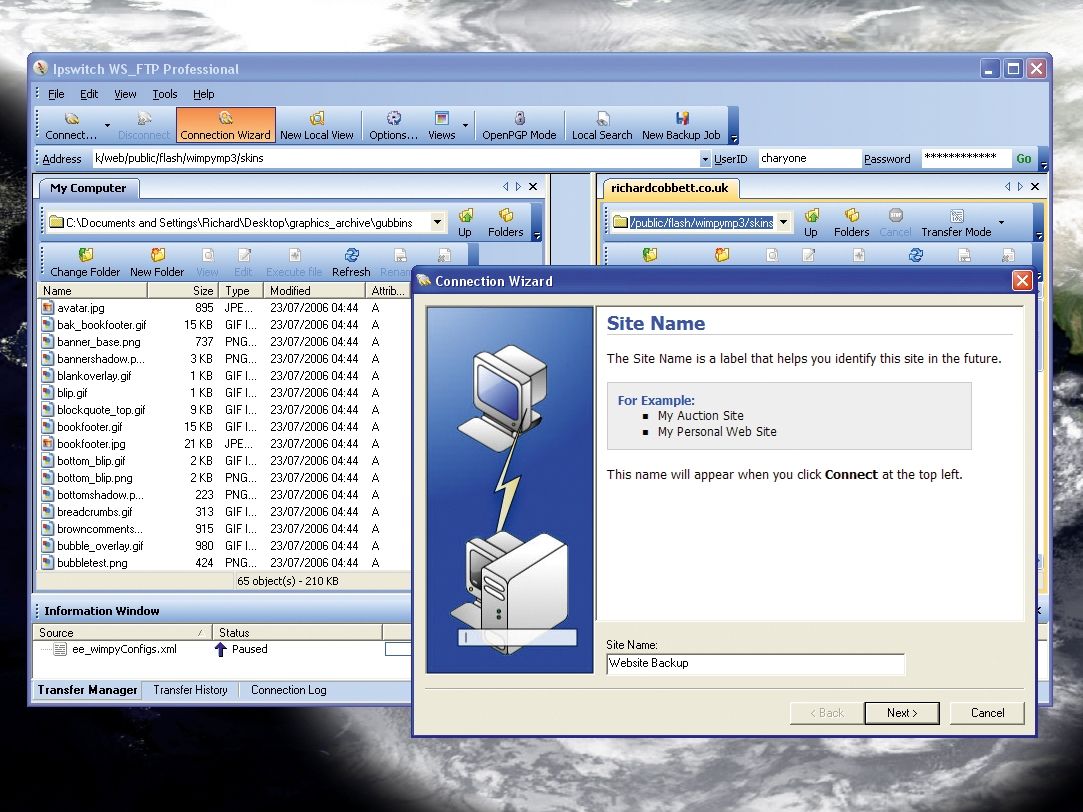Click Cancel in Connection Wizard
Viewport: 1083px width, 812px height.
pyautogui.click(x=987, y=713)
